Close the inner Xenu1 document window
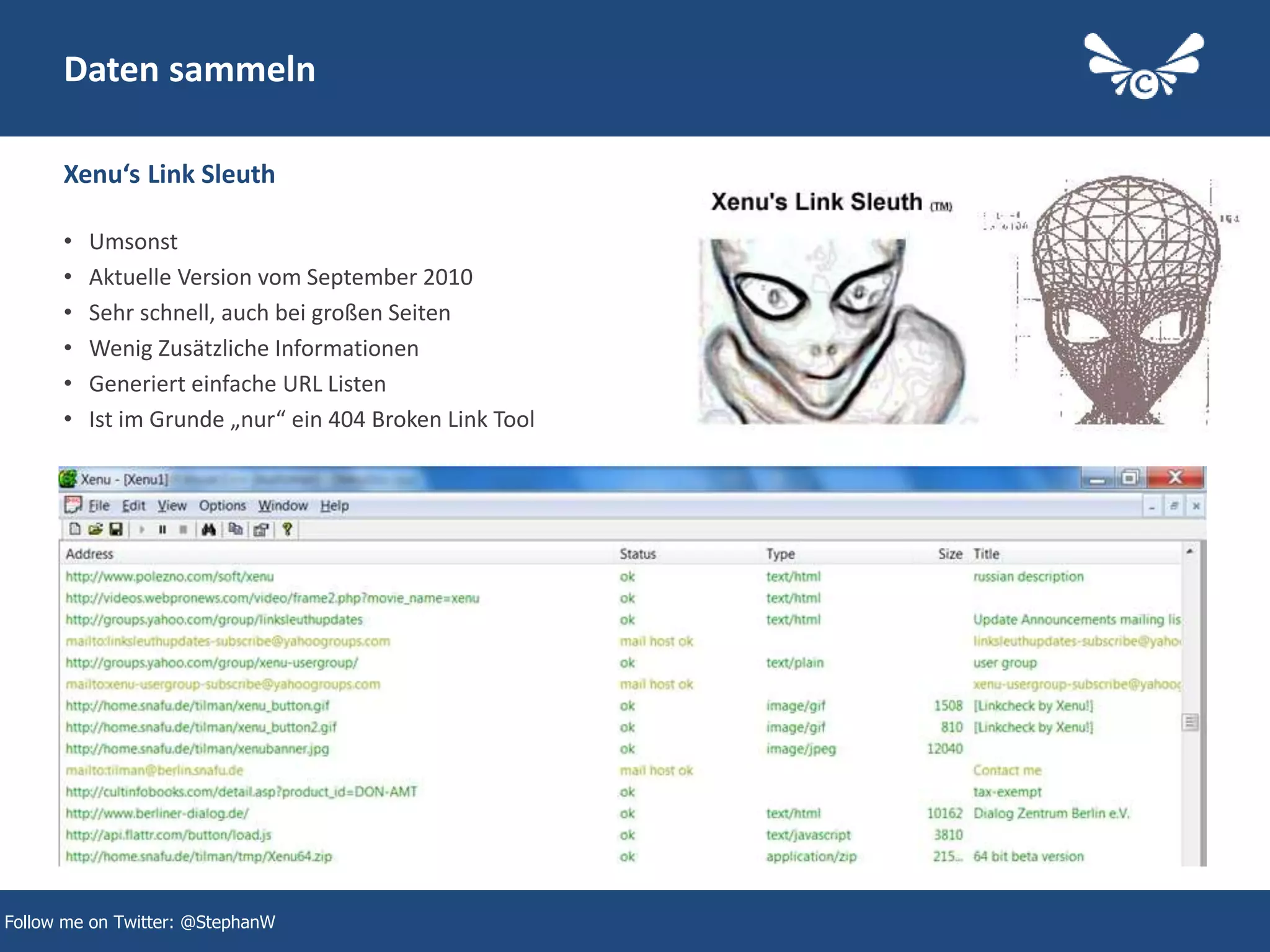 1196,506
